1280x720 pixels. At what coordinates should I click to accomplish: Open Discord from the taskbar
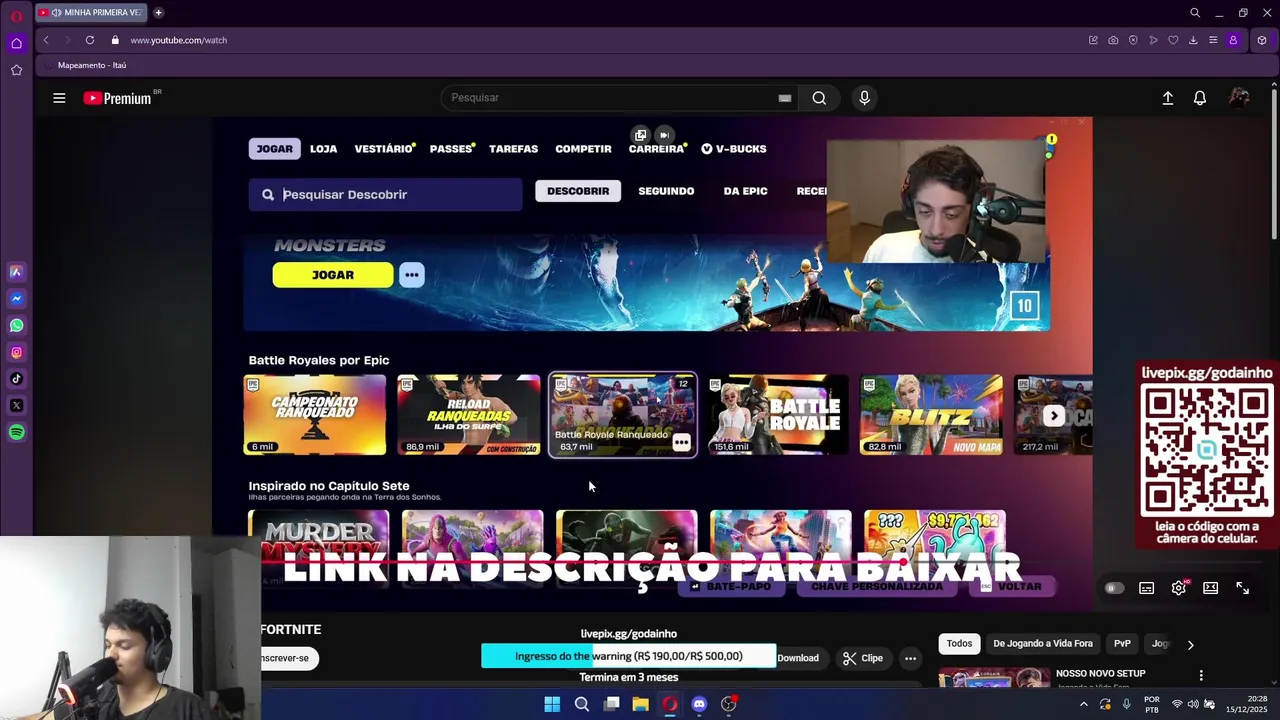699,704
